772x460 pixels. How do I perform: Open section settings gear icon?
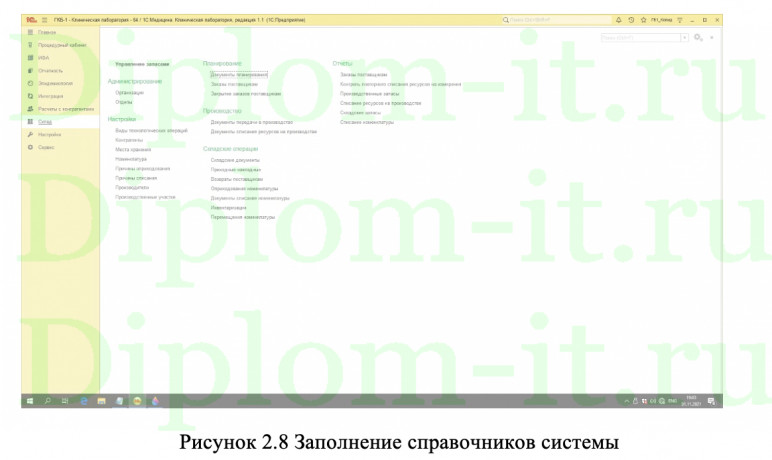tap(698, 37)
